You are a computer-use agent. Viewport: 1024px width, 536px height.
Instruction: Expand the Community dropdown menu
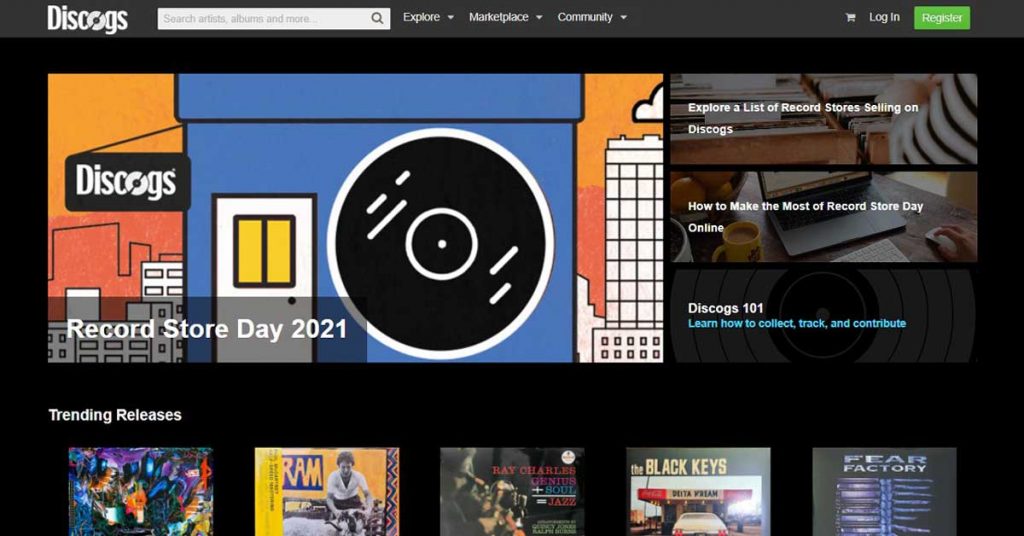tap(592, 18)
